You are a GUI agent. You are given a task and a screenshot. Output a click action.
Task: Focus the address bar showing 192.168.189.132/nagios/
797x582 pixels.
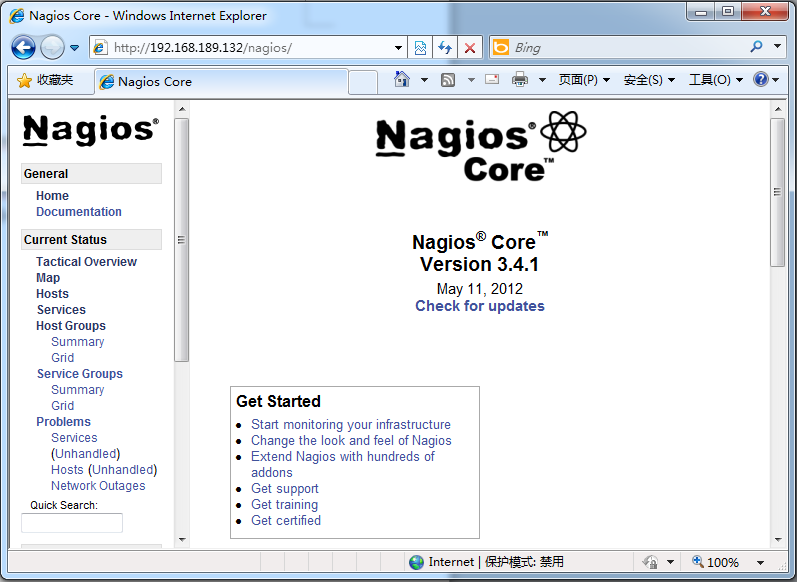click(x=244, y=48)
